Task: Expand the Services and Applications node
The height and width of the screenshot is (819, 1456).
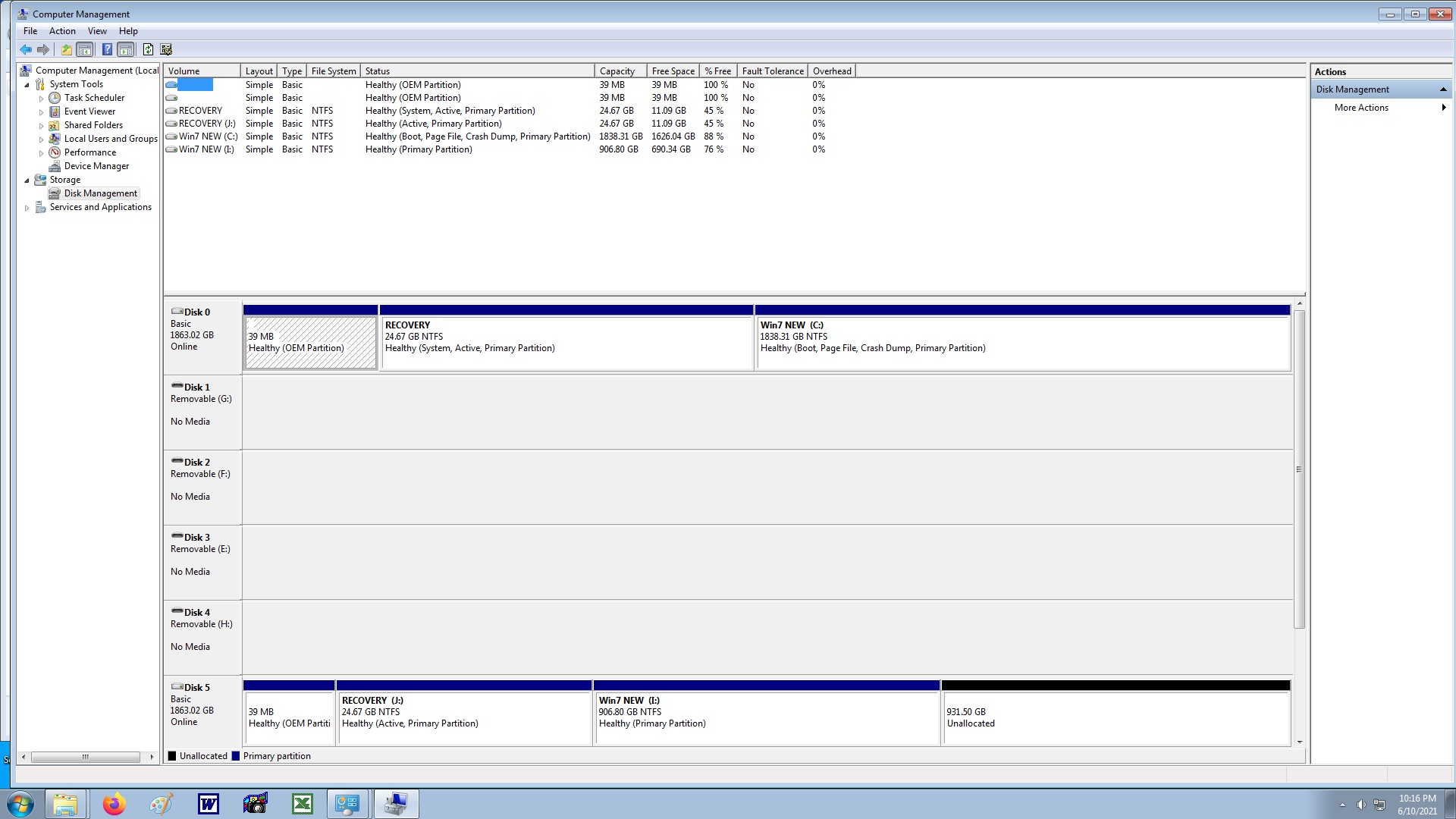Action: click(27, 208)
